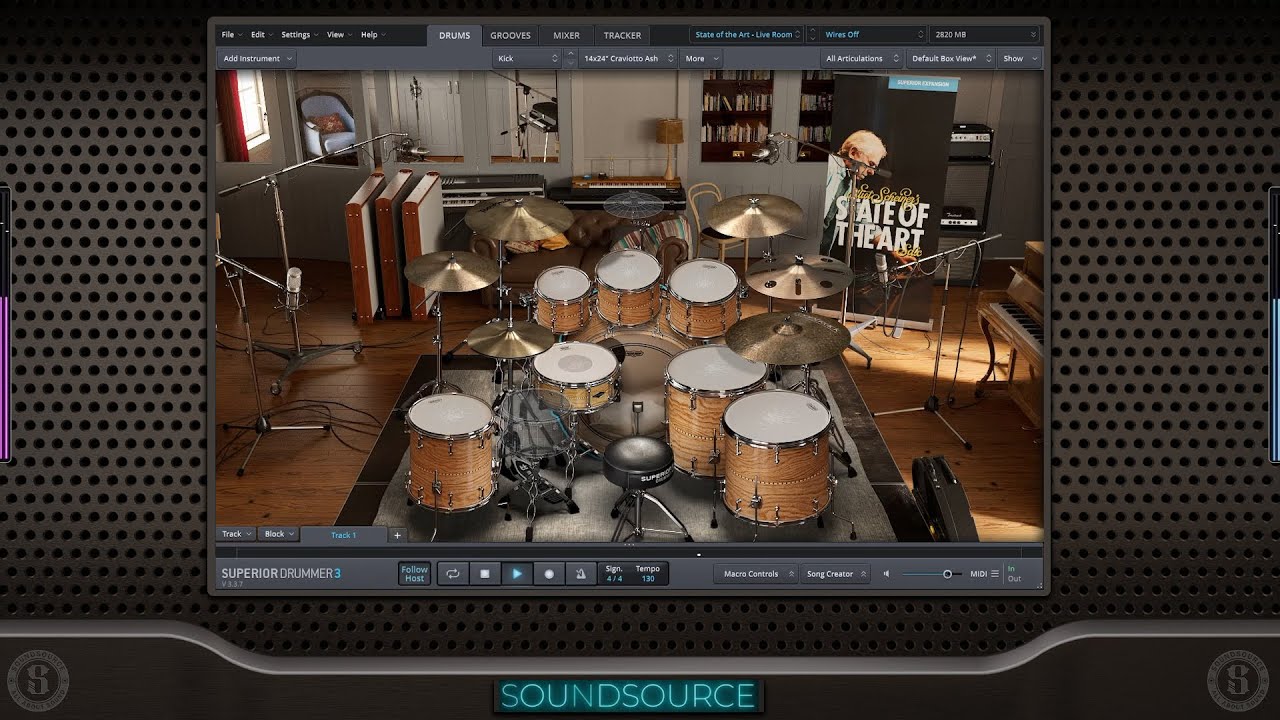The height and width of the screenshot is (720, 1280).
Task: Open the Help menu
Action: [x=373, y=35]
